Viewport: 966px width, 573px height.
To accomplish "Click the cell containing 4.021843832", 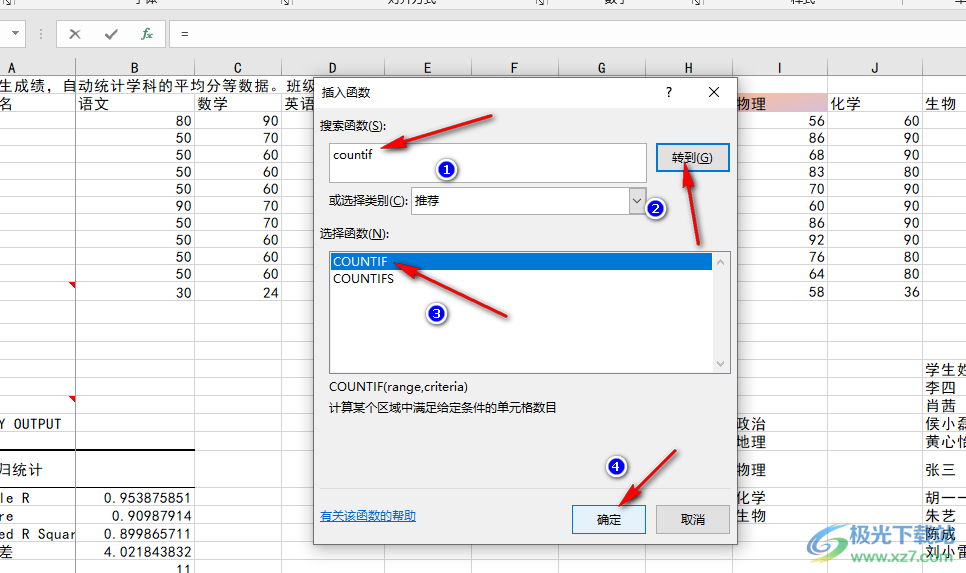I will [x=135, y=551].
